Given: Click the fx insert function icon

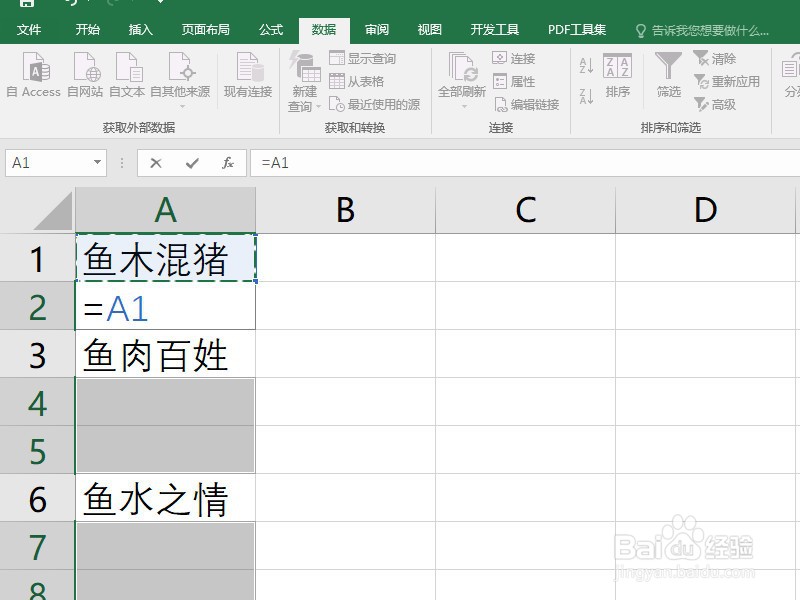Looking at the screenshot, I should 228,163.
